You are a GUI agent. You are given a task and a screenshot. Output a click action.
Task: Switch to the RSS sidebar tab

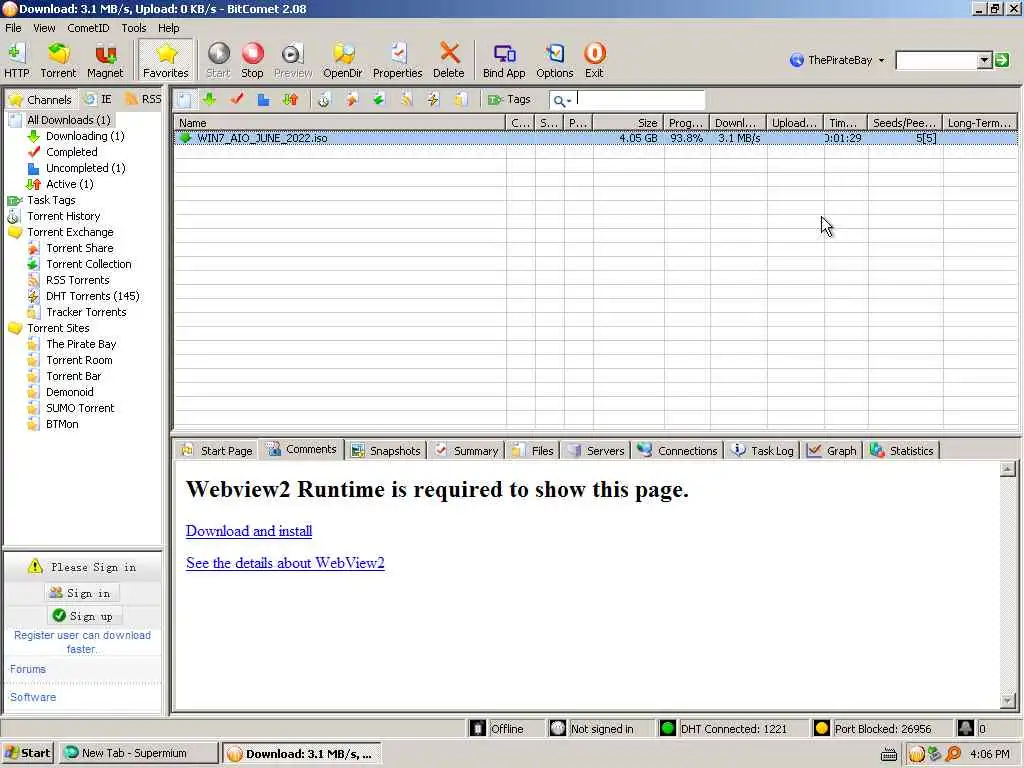click(143, 99)
